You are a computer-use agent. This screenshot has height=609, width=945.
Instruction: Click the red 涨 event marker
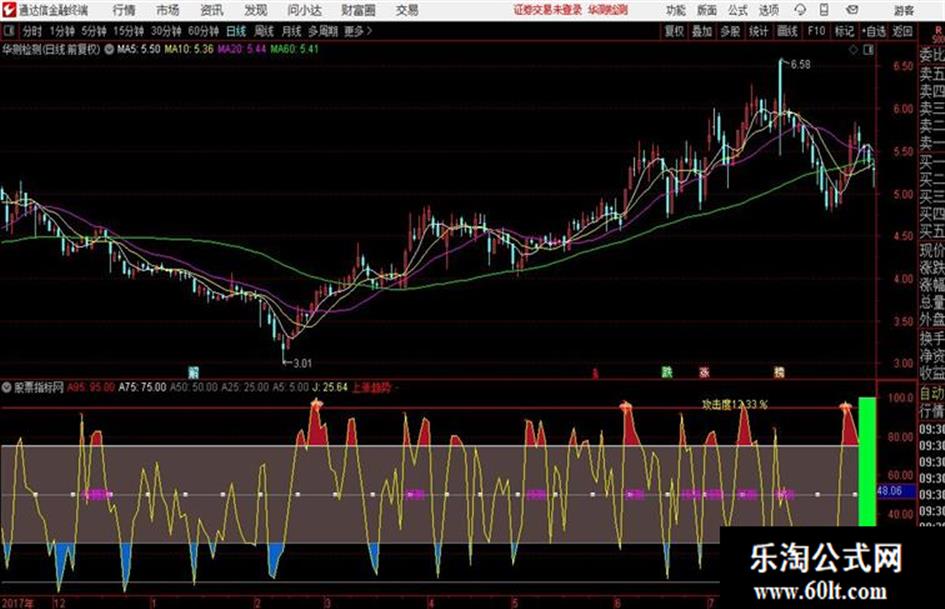[x=703, y=372]
